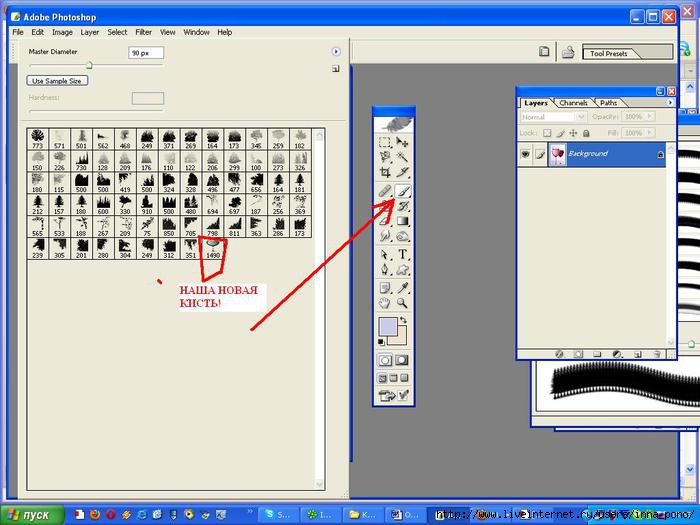Open the Edit menu

(38, 32)
